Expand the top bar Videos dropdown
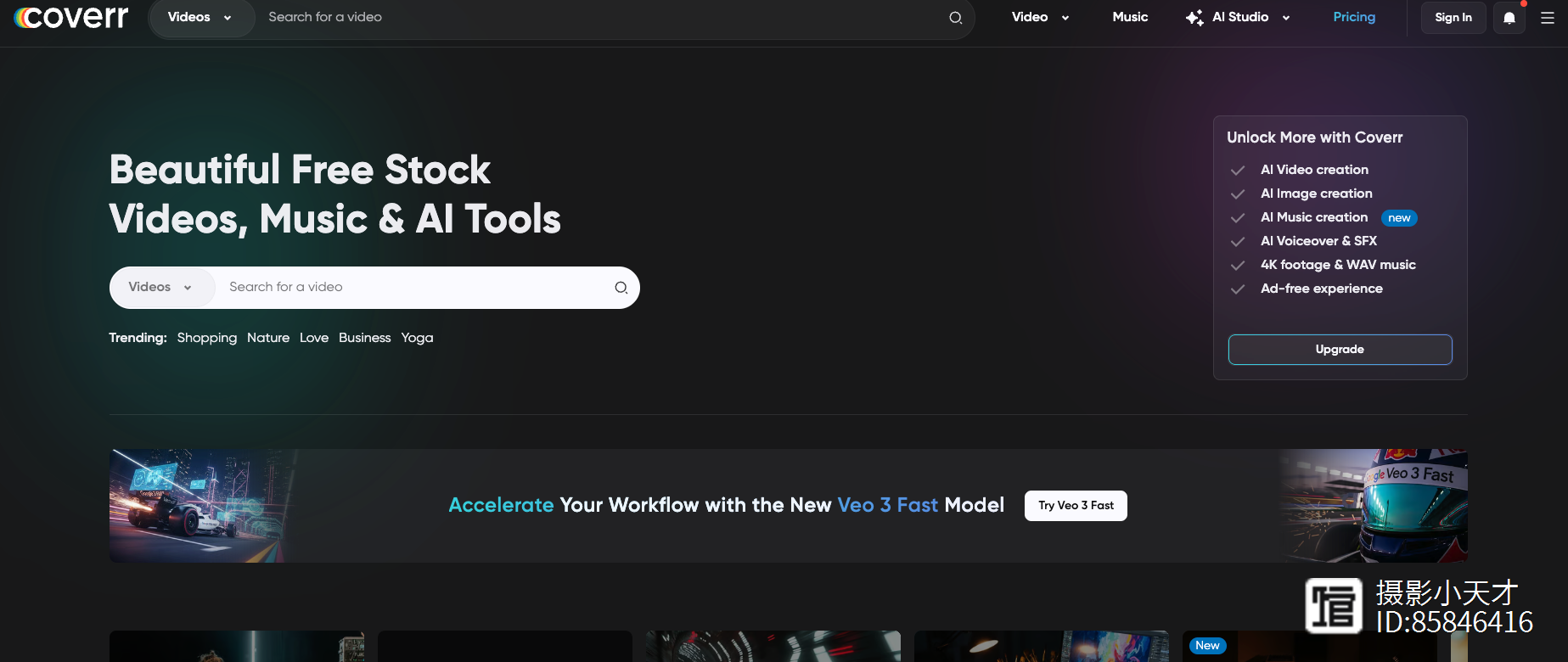 click(x=200, y=18)
